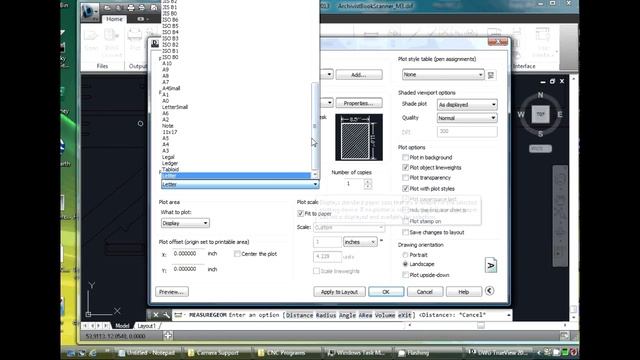Click the Help button
The image size is (640, 360).
463,292
